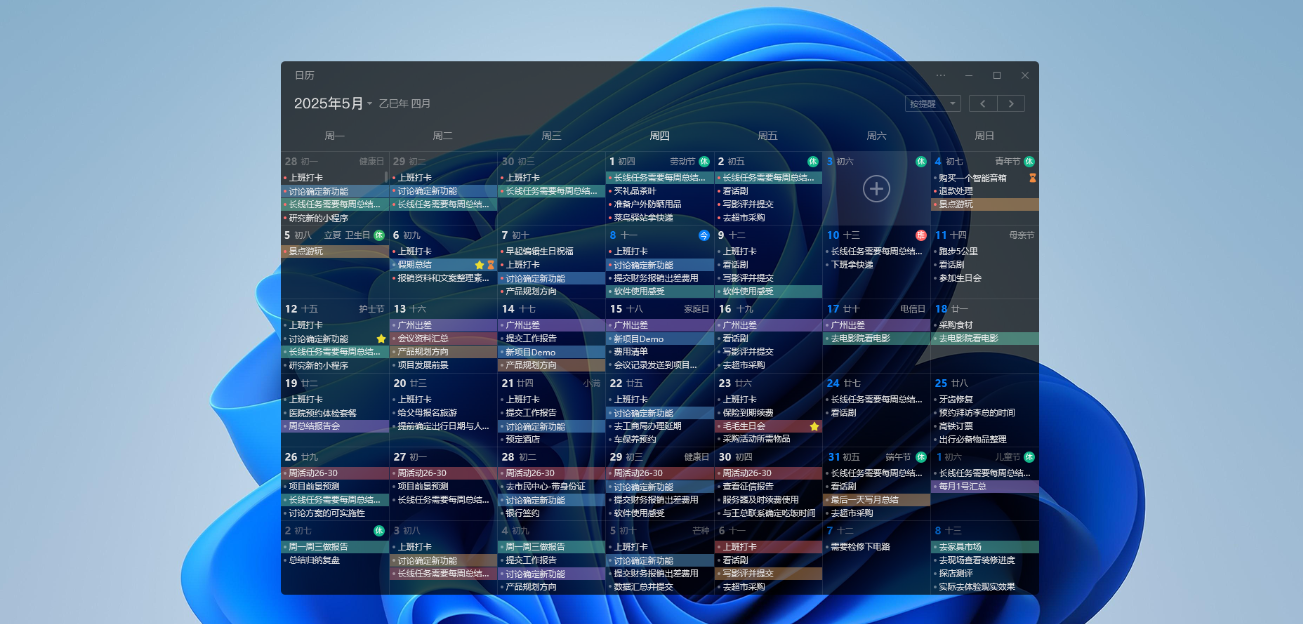Click the scrollbar in the April 28 cell

pyautogui.click(x=386, y=177)
